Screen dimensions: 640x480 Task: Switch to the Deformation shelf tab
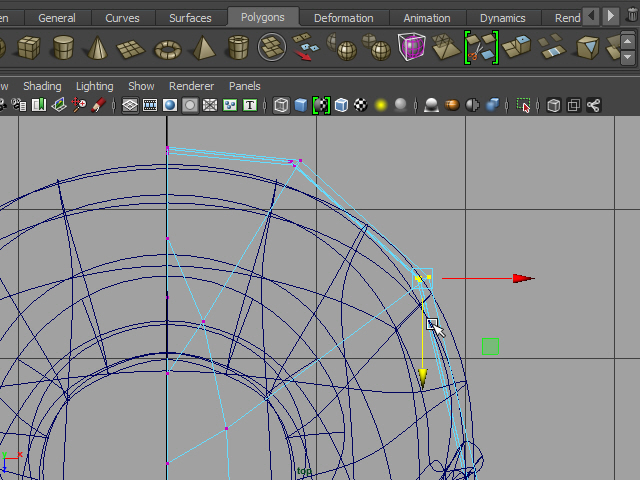pos(344,18)
